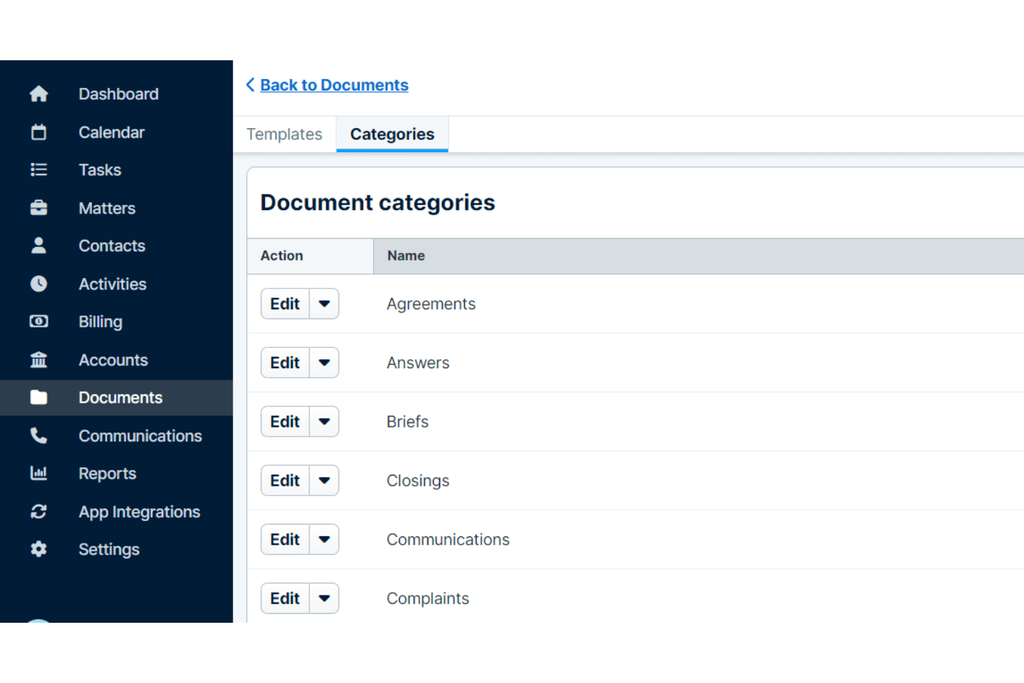Viewport: 1024px width, 683px height.
Task: Expand the Briefs row action dropdown
Action: pyautogui.click(x=324, y=421)
